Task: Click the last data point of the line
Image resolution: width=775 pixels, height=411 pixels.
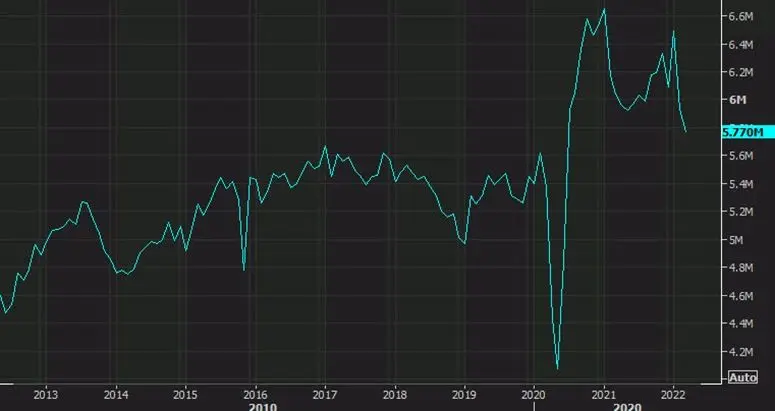Action: click(686, 131)
